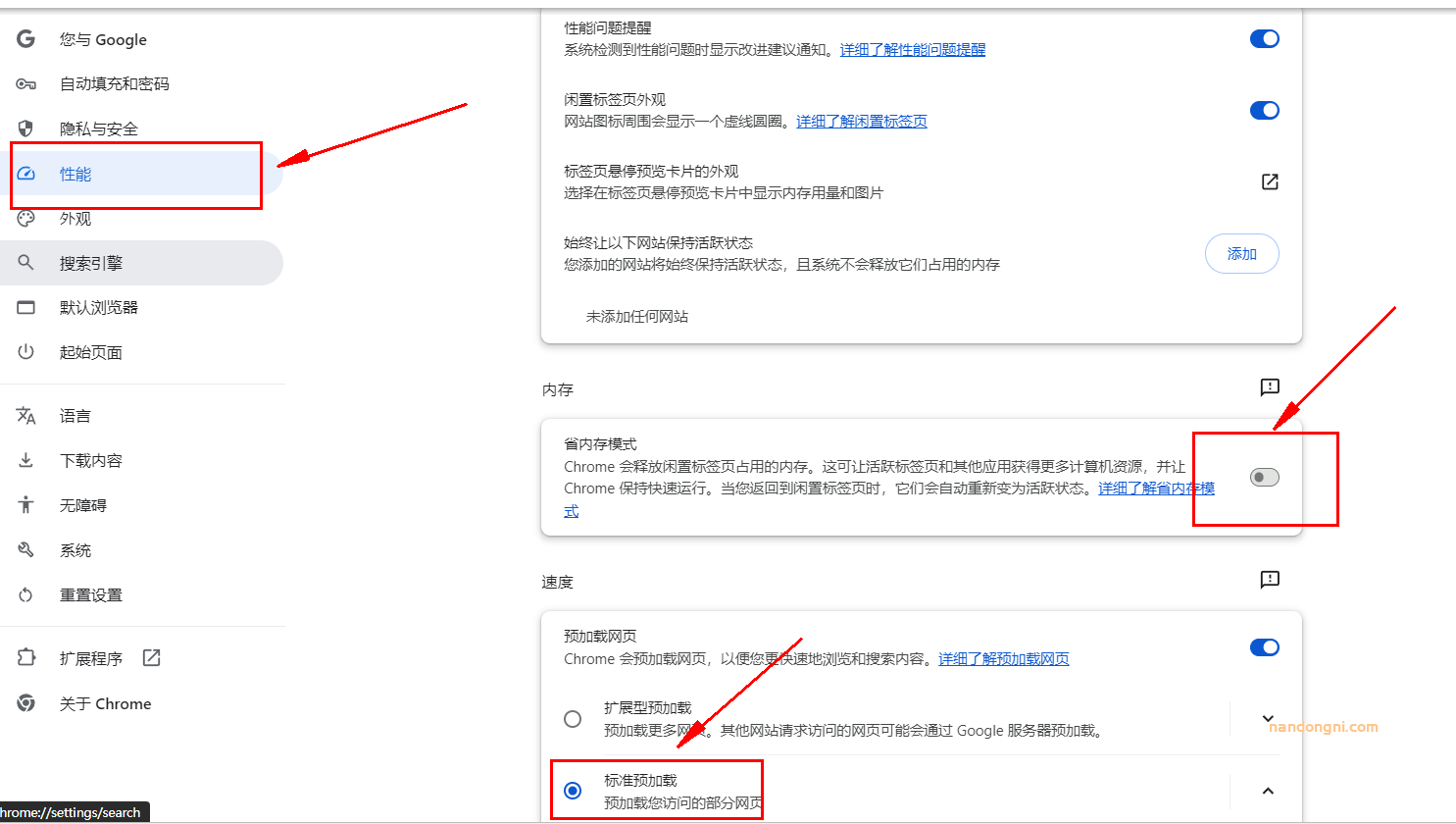This screenshot has width=1456, height=824.
Task: Click the feedback icon beside 内存 heading
Action: point(1270,387)
